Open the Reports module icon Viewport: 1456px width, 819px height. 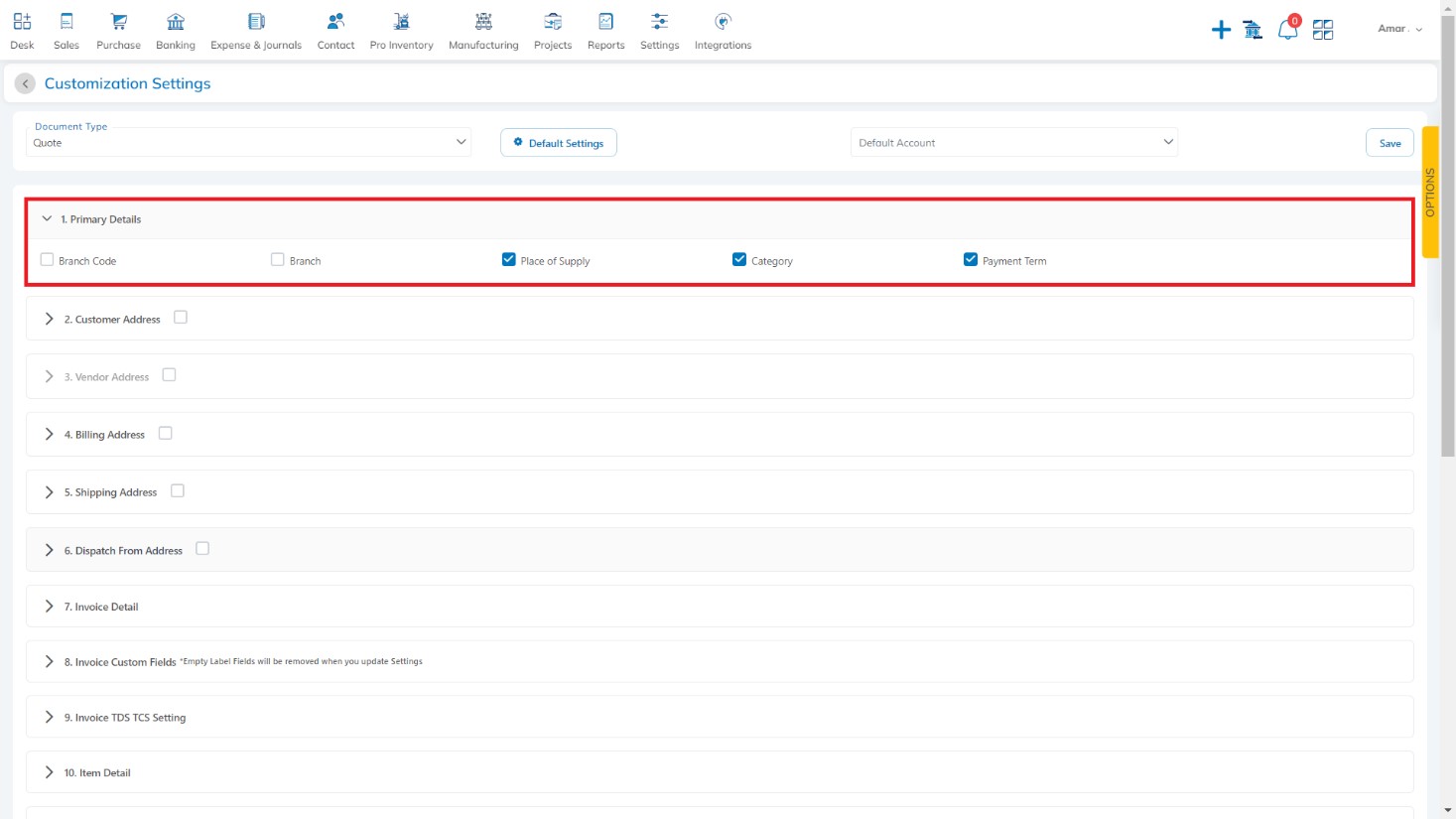pyautogui.click(x=605, y=22)
